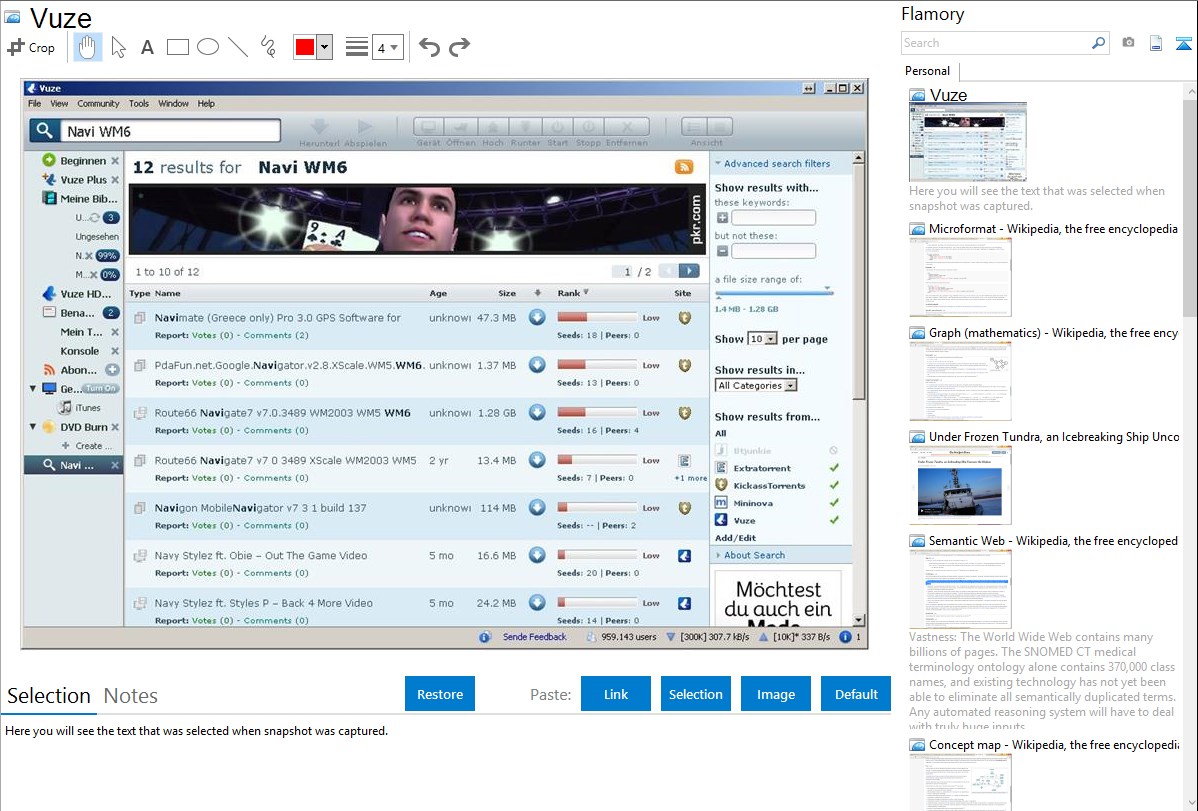Select the arrow pointer tool
The height and width of the screenshot is (811, 1198).
(118, 47)
